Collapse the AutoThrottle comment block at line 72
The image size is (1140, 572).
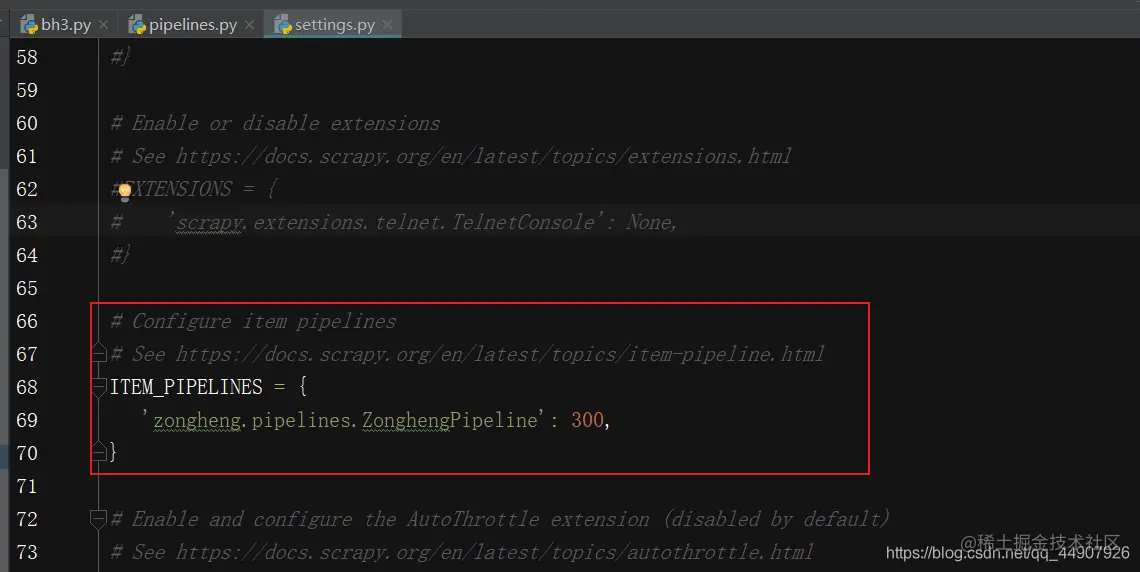tap(99, 519)
